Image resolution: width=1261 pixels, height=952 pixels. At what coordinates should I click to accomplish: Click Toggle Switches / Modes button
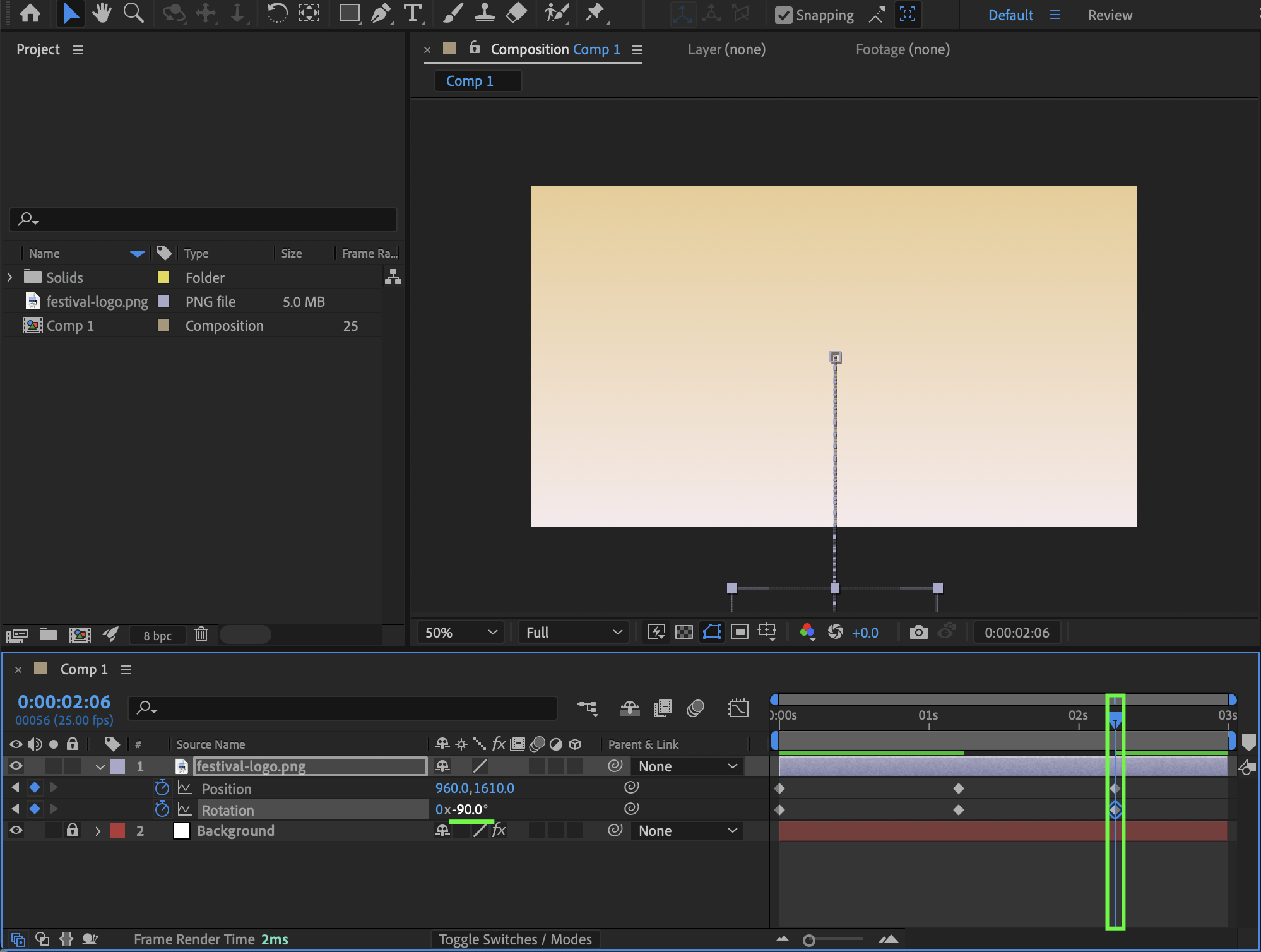click(515, 939)
